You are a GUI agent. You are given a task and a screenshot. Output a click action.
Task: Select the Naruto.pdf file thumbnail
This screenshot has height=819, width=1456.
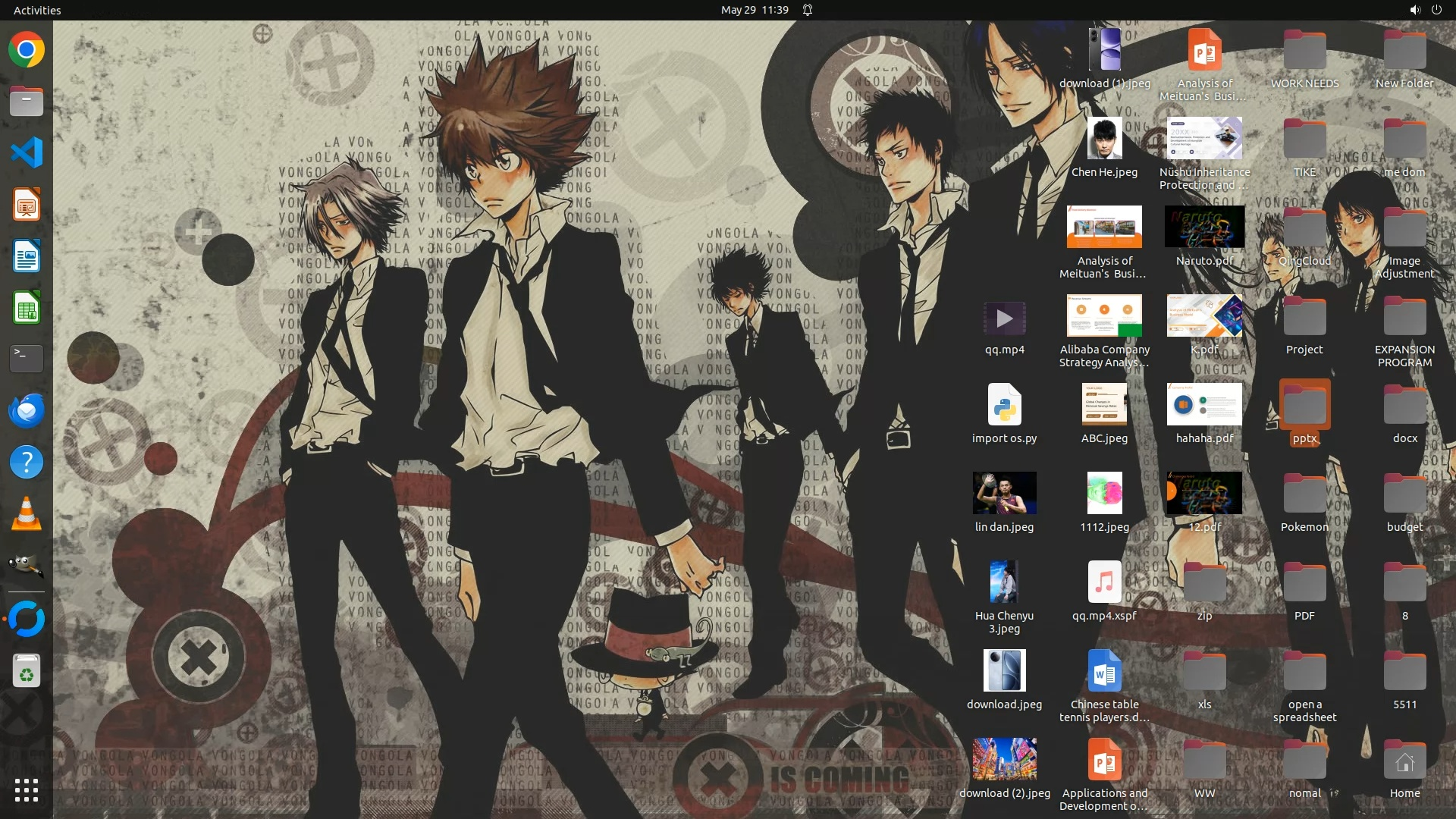1204,227
